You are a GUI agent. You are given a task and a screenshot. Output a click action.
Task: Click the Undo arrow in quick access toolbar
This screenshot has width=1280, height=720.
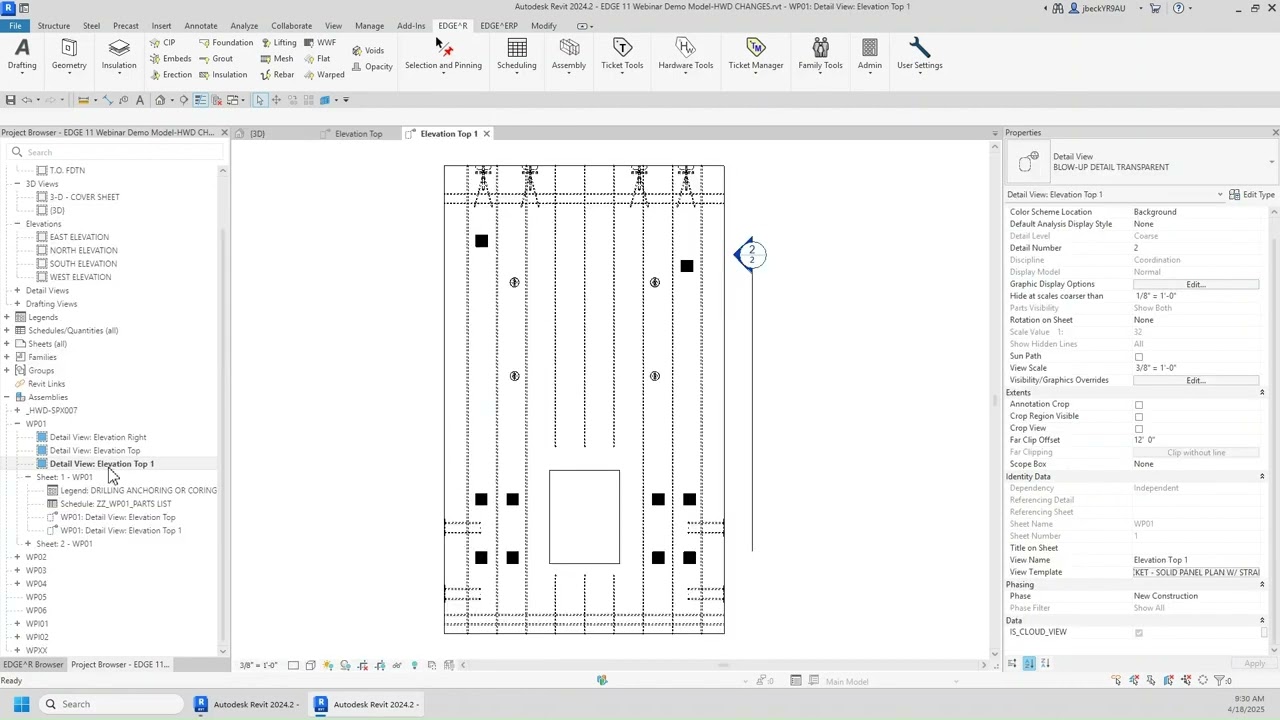point(27,100)
